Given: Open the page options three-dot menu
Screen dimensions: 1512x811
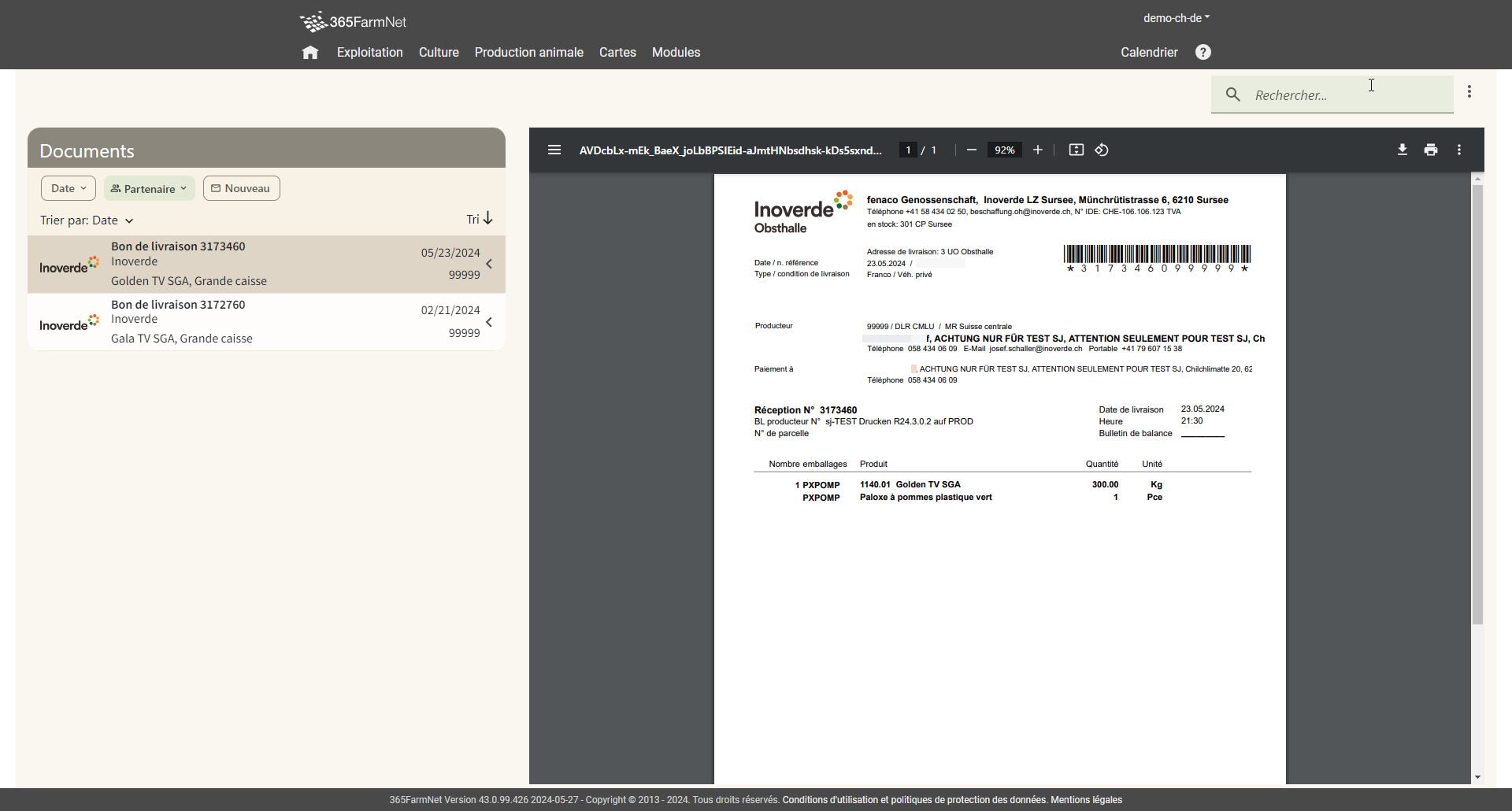Looking at the screenshot, I should point(1469,92).
